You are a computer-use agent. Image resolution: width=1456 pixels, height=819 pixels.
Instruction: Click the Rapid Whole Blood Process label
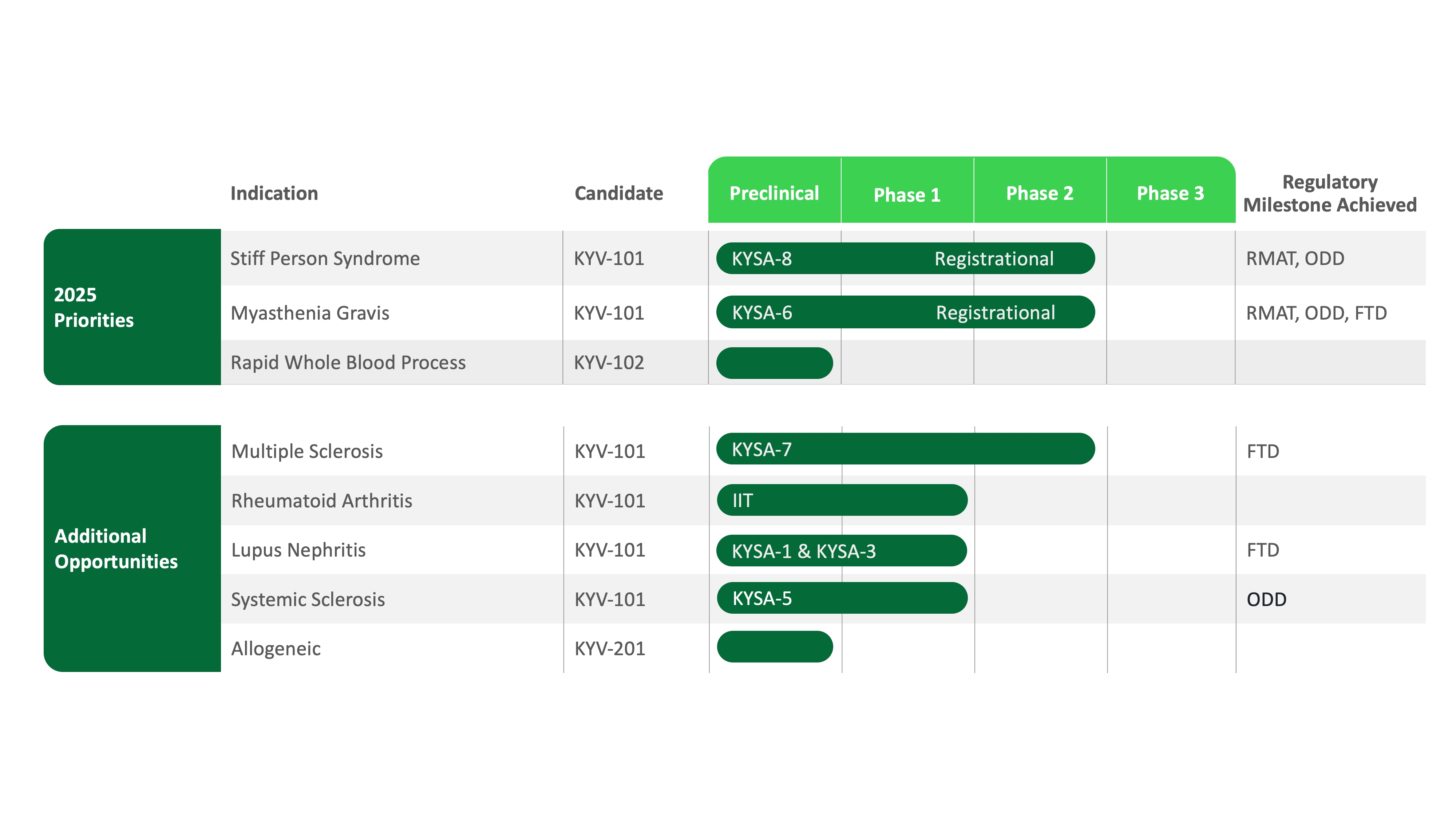coord(348,362)
